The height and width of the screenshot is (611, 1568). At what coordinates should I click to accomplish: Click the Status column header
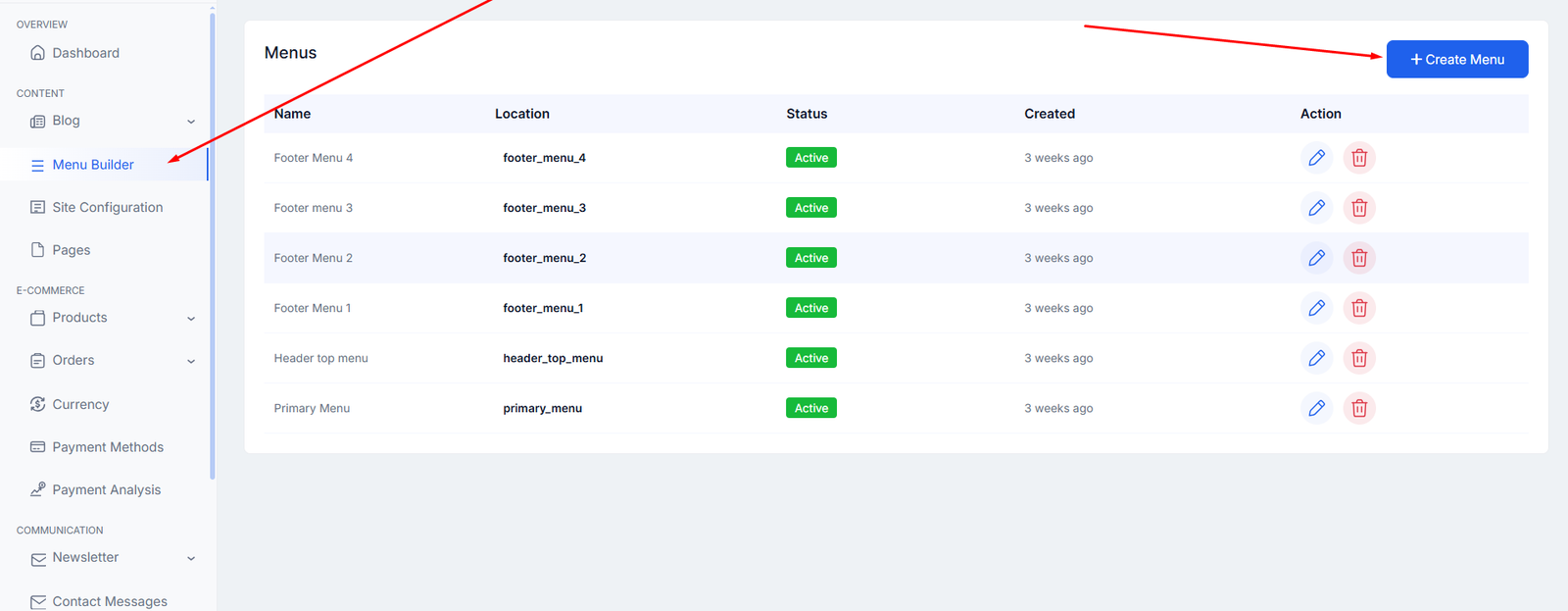click(x=807, y=114)
